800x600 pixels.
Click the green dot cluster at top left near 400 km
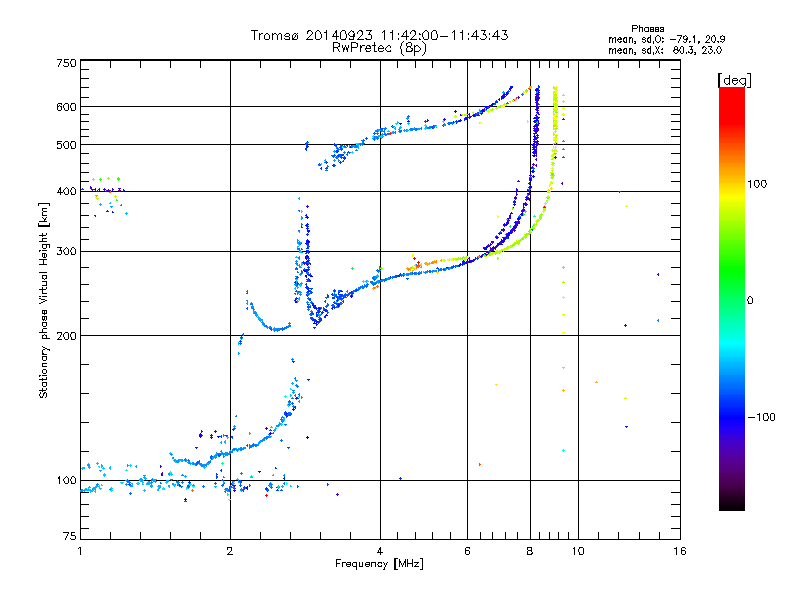click(106, 179)
